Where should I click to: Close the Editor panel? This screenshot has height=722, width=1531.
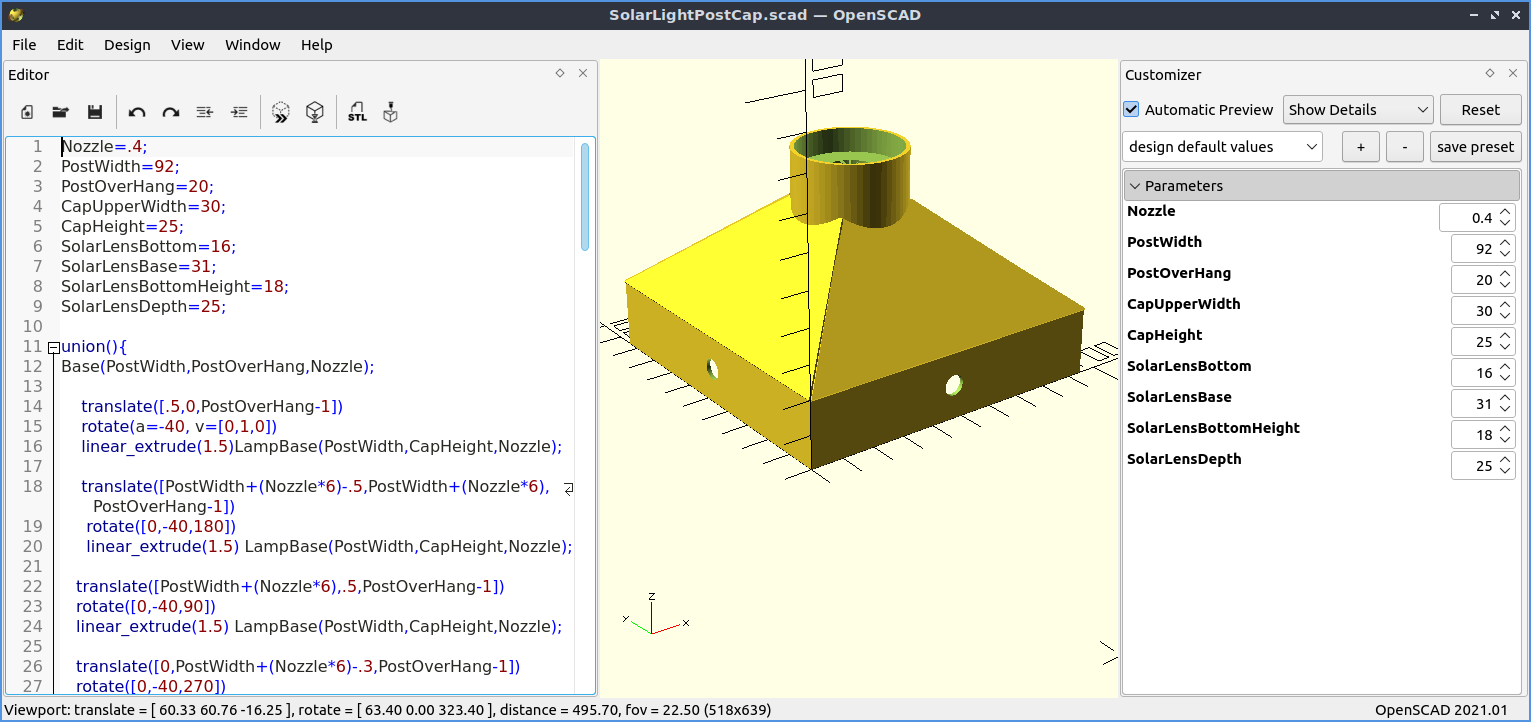tap(583, 73)
